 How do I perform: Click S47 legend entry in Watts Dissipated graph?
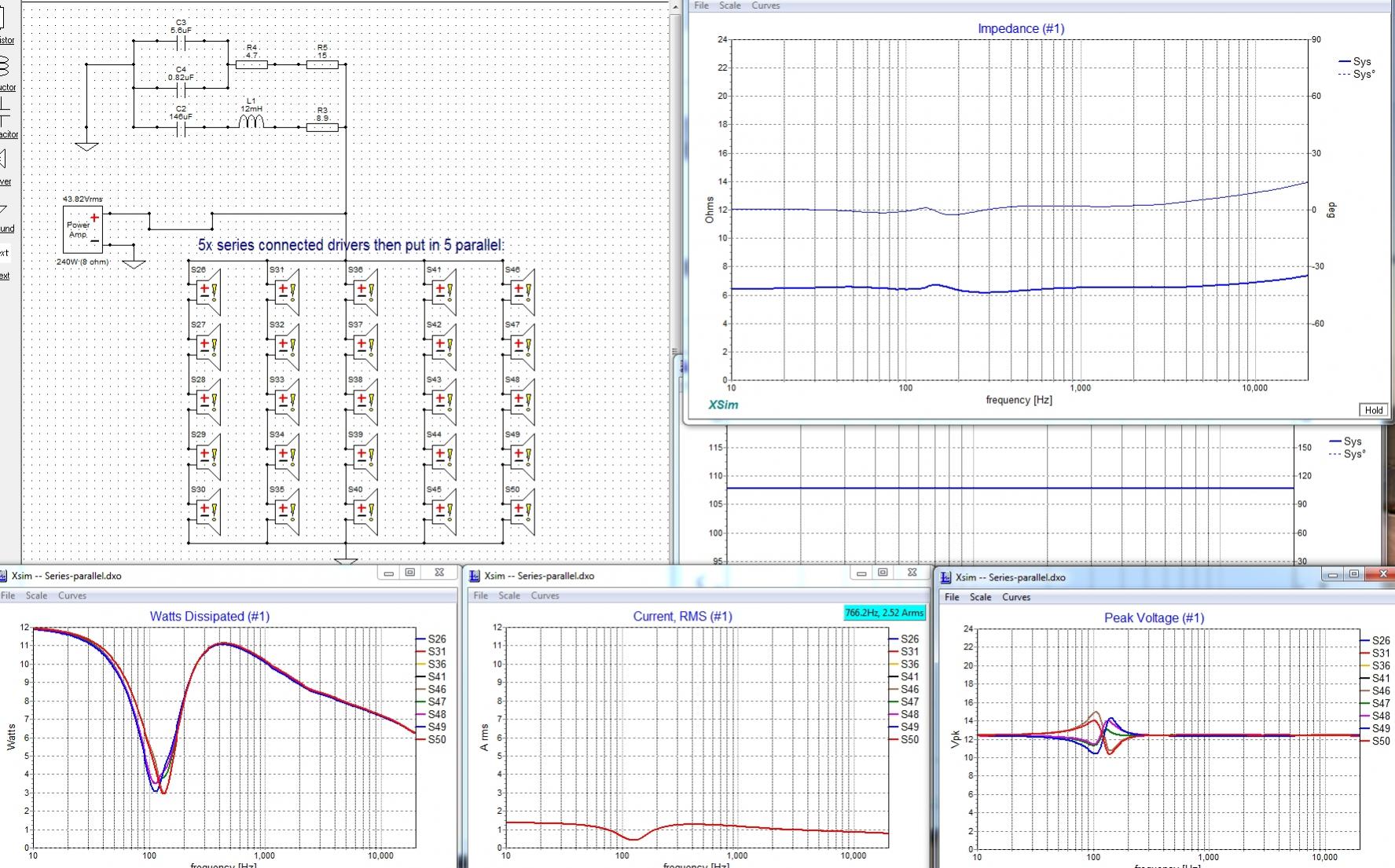point(431,701)
